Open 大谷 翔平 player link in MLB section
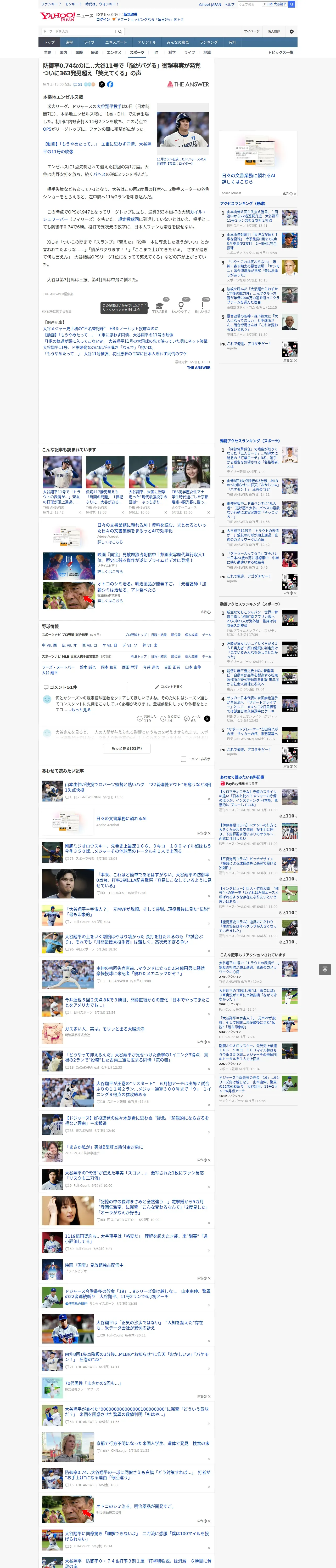This screenshot has height=1568, width=336. pos(50,673)
